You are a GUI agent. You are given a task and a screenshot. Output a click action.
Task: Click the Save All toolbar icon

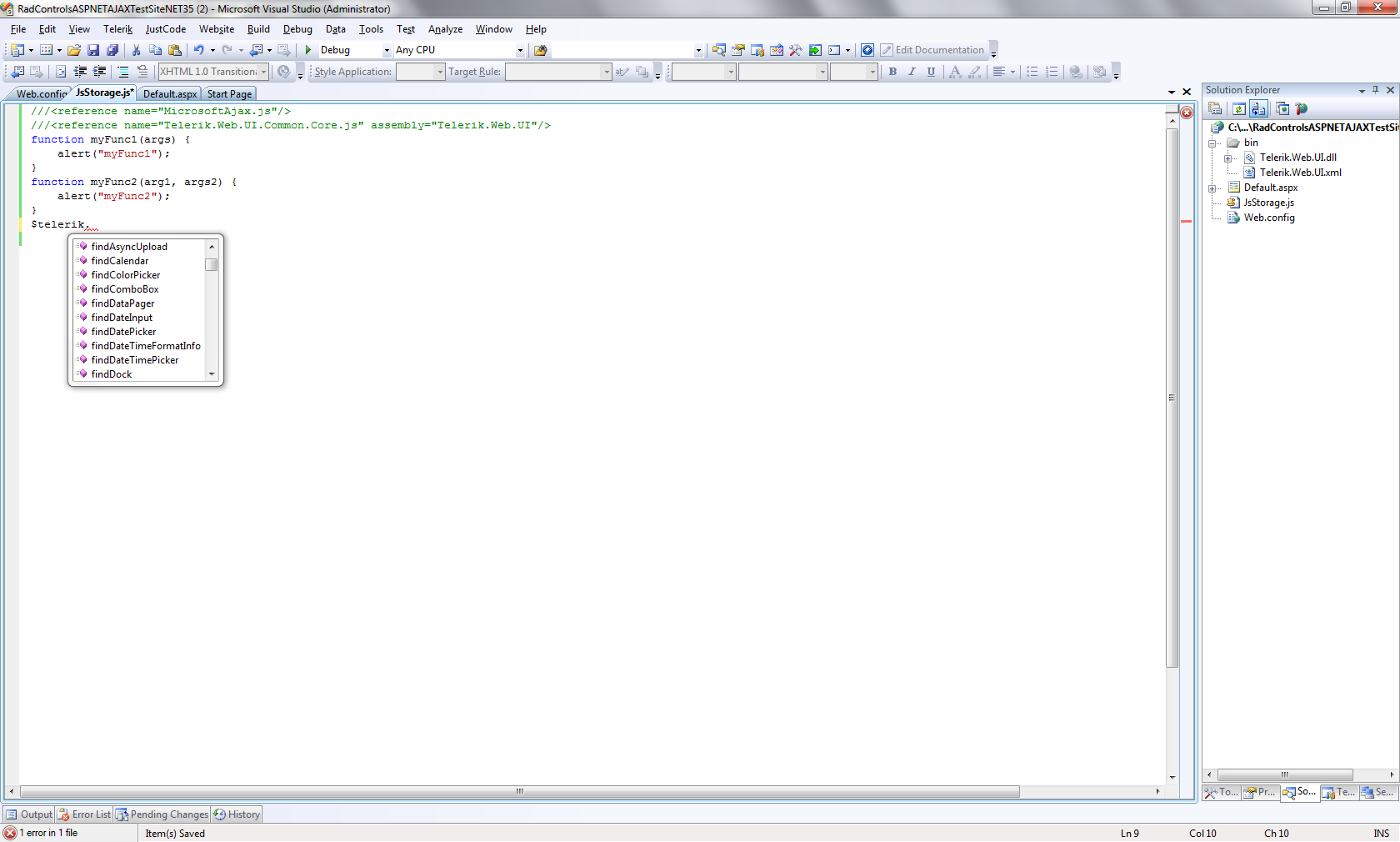coord(112,50)
